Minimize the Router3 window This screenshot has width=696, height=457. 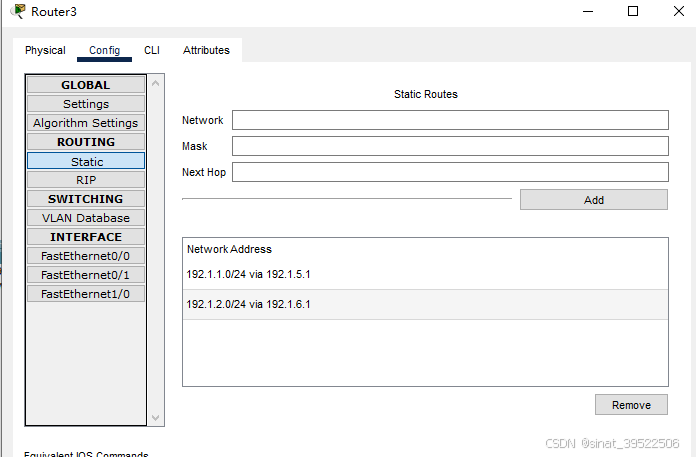click(588, 12)
